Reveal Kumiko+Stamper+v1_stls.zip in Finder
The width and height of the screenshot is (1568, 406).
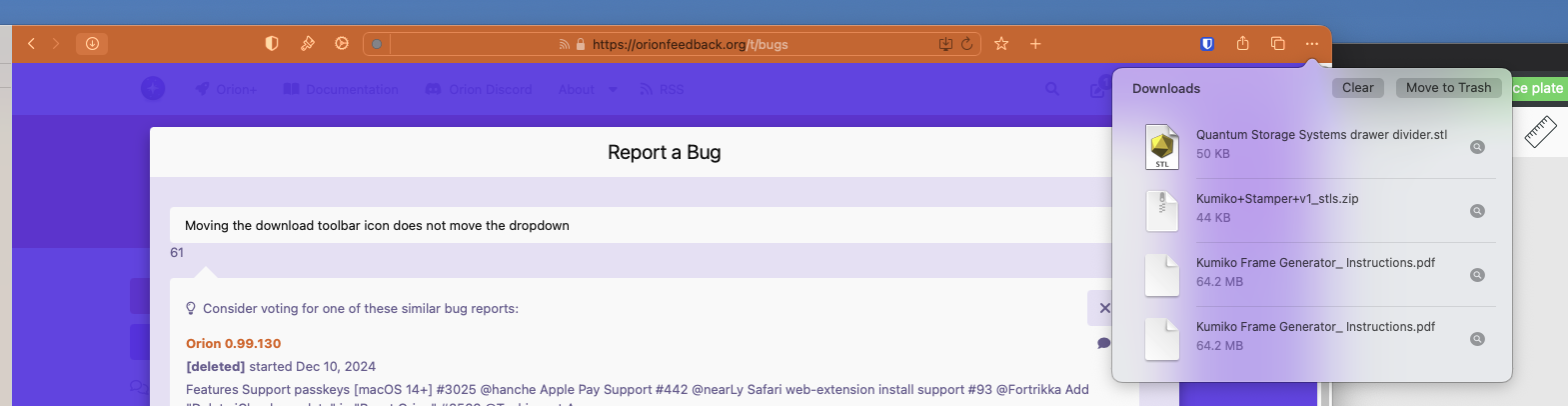click(x=1477, y=211)
